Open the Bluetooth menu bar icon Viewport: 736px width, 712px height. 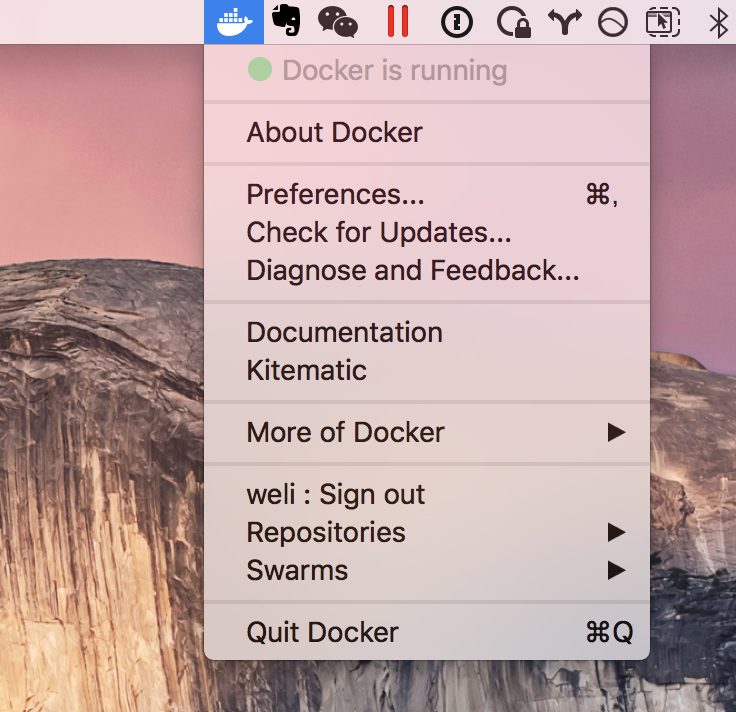(x=718, y=23)
